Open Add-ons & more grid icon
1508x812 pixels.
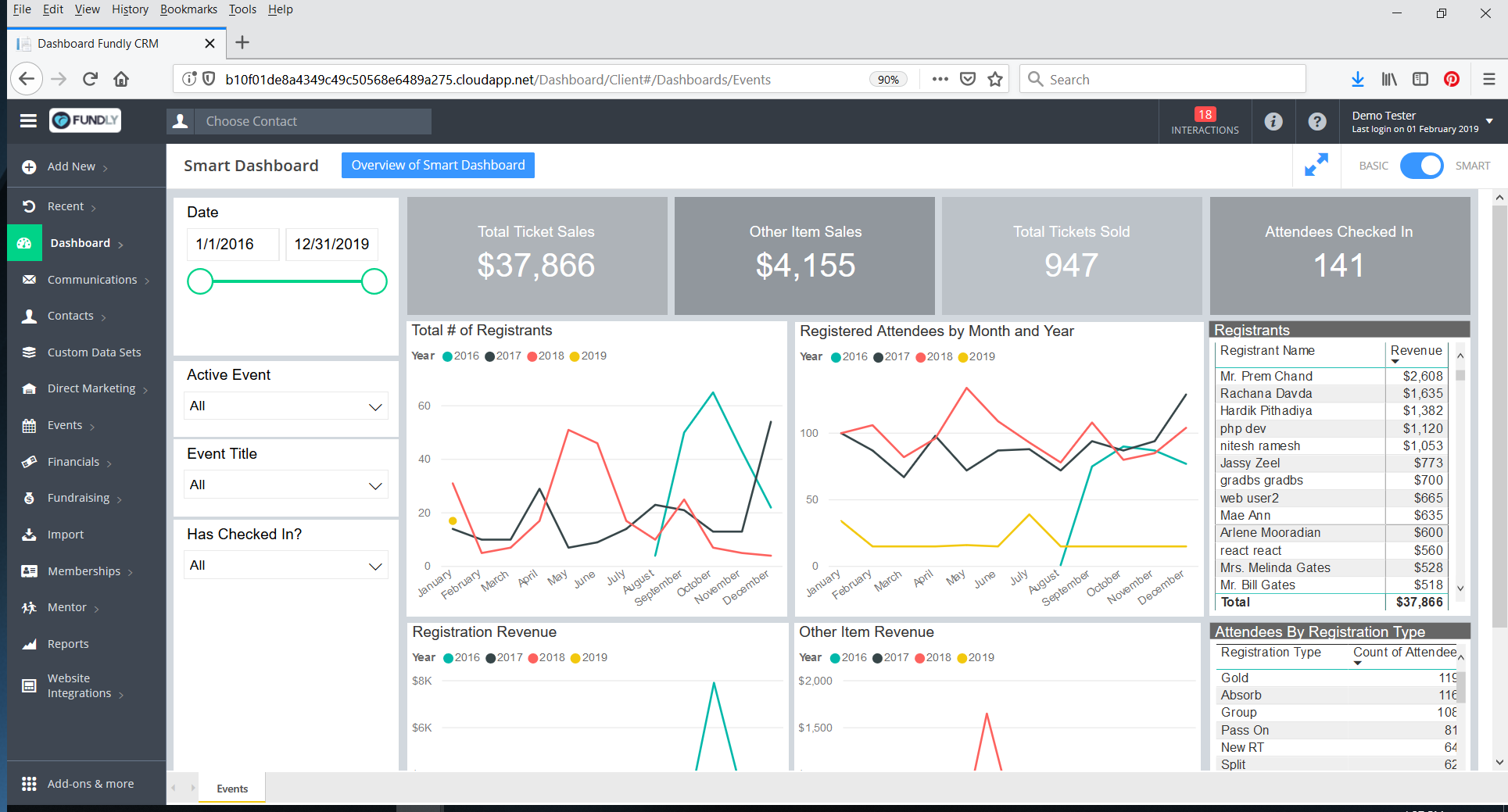29,784
